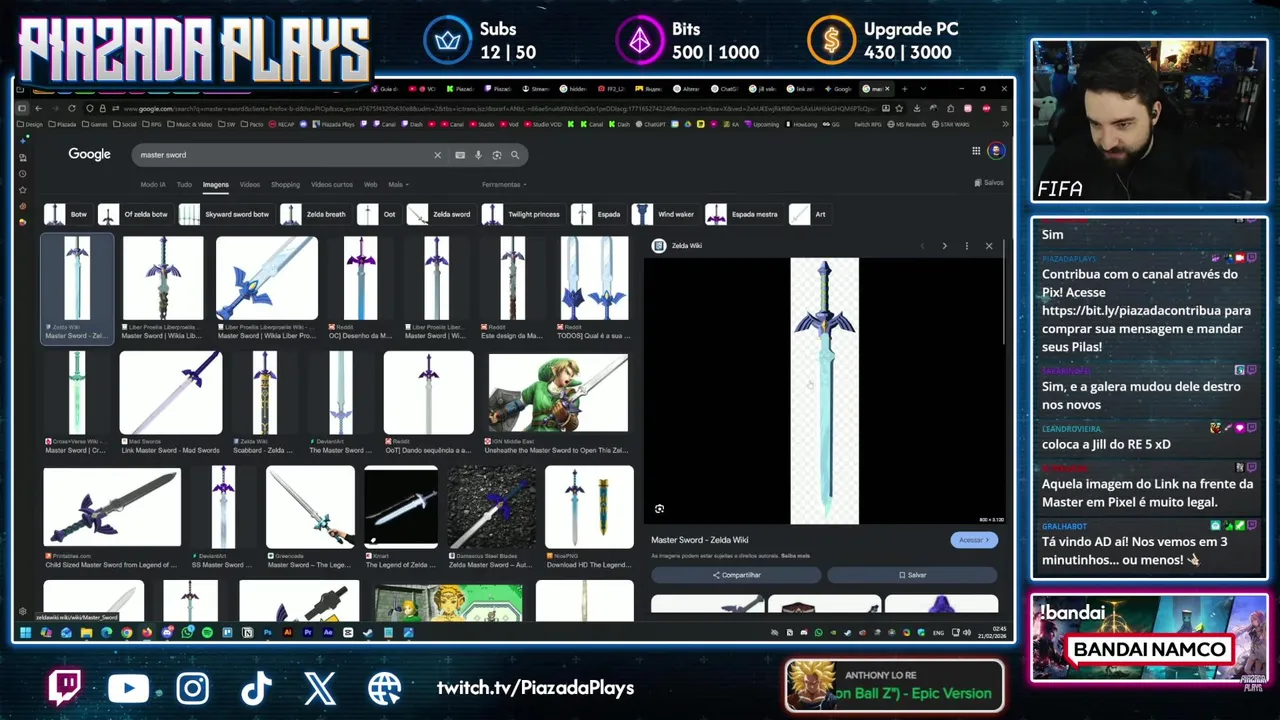Bookmark this page with the star
1280x720 pixels.
(x=900, y=108)
